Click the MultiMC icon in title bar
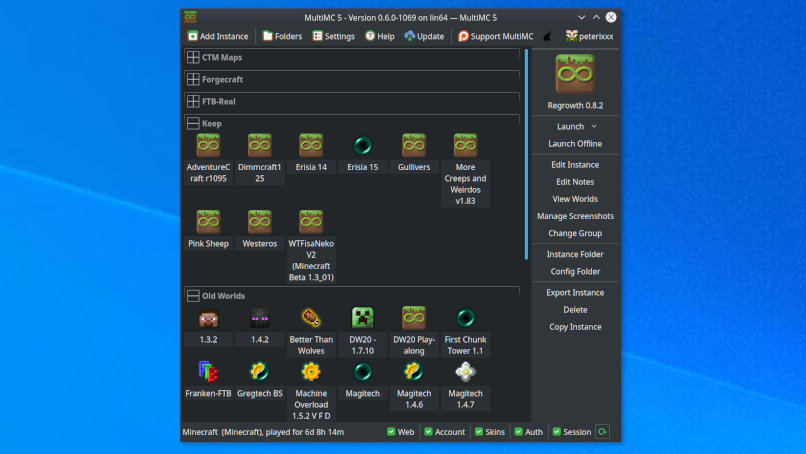This screenshot has width=806, height=454. (x=190, y=17)
